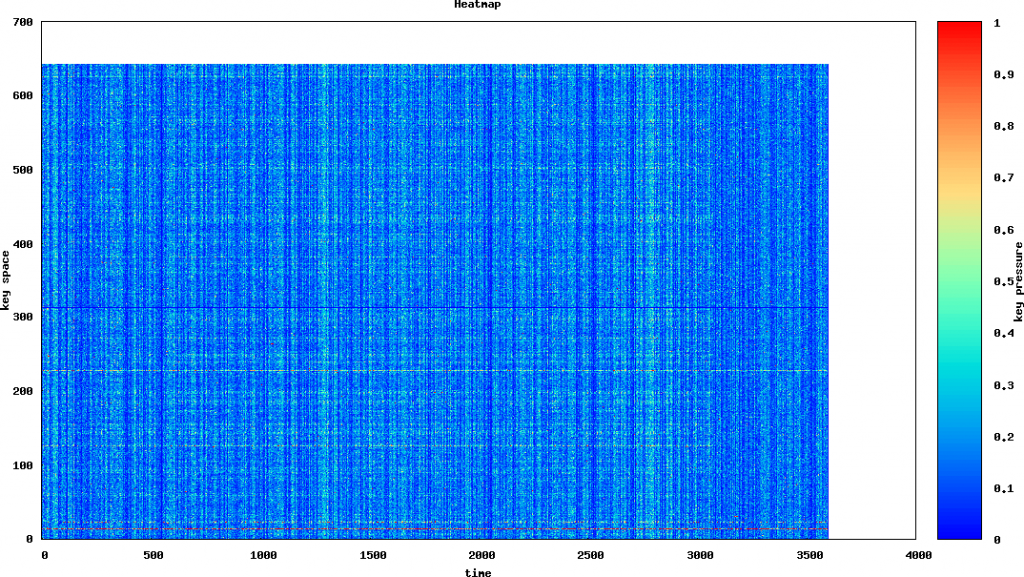
Task: Click x-axis tick label '500'
Action: tap(153, 555)
